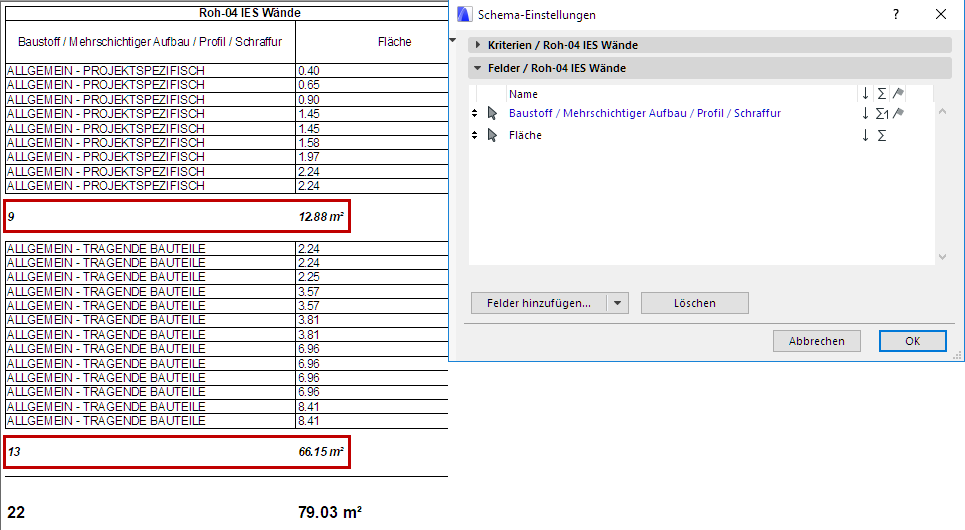Click the Löschen button
This screenshot has width=965, height=530.
pyautogui.click(x=695, y=303)
